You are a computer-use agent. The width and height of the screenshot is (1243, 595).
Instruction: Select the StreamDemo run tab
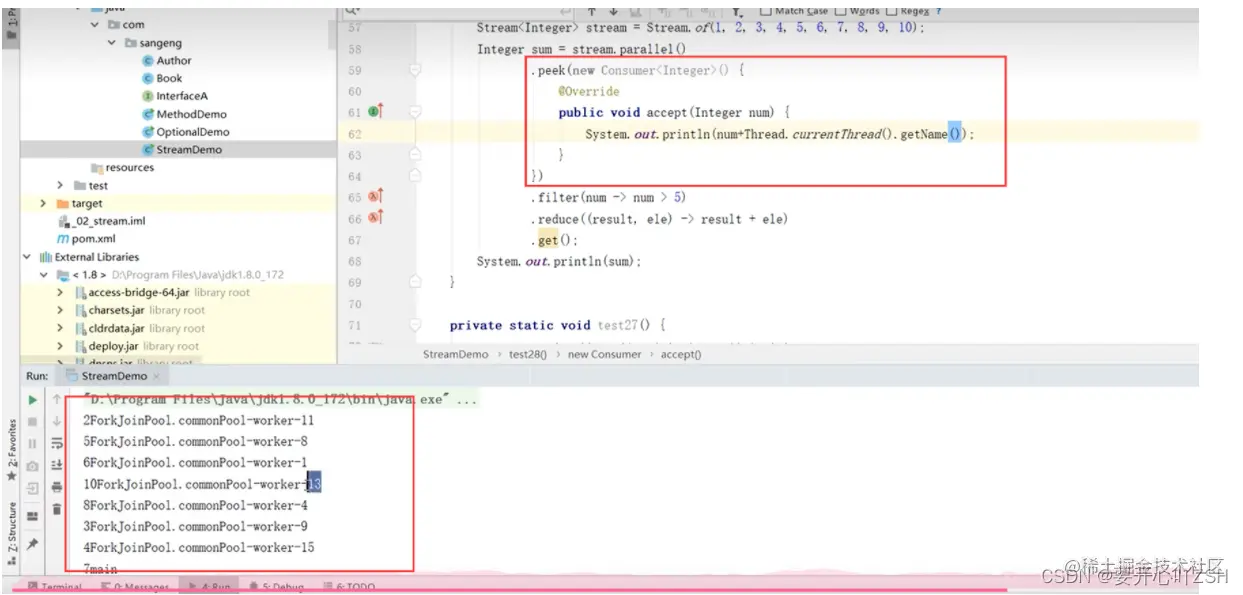coord(114,376)
